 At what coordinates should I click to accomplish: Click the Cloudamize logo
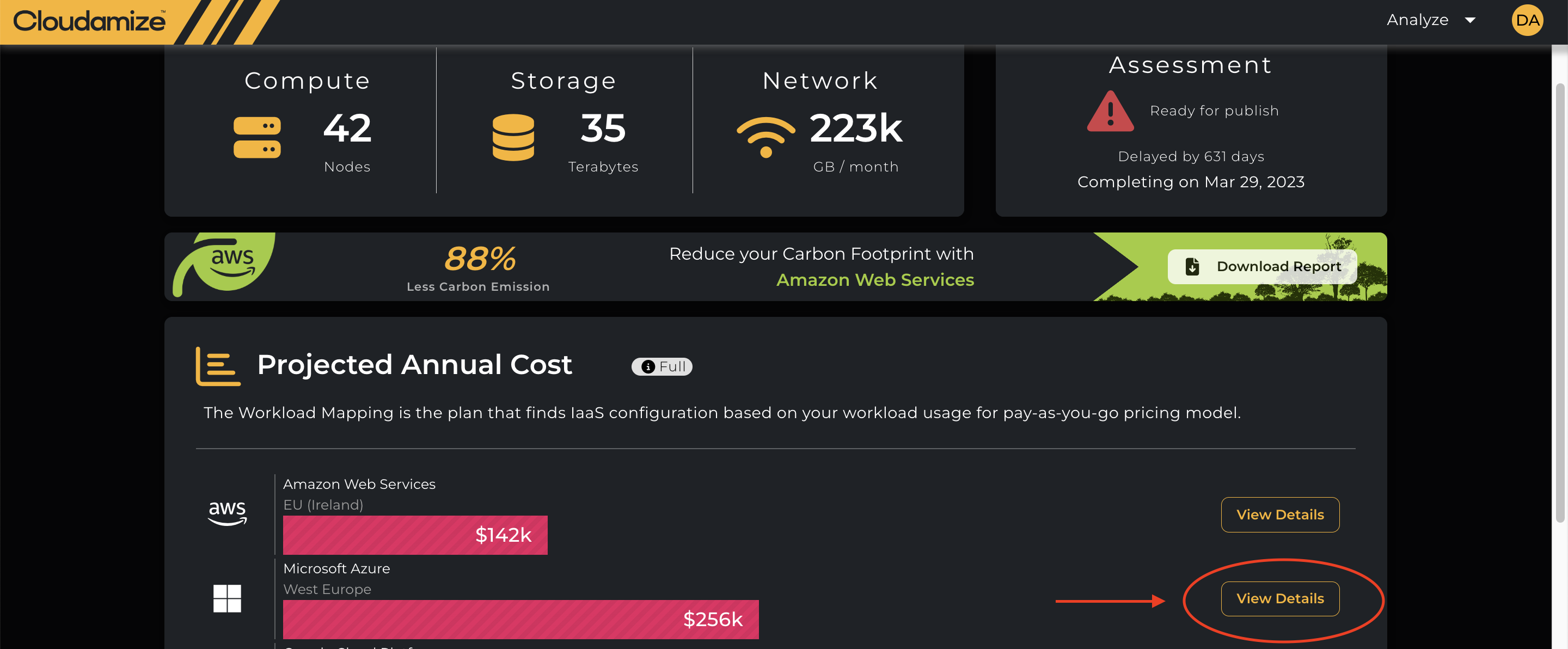click(x=89, y=21)
